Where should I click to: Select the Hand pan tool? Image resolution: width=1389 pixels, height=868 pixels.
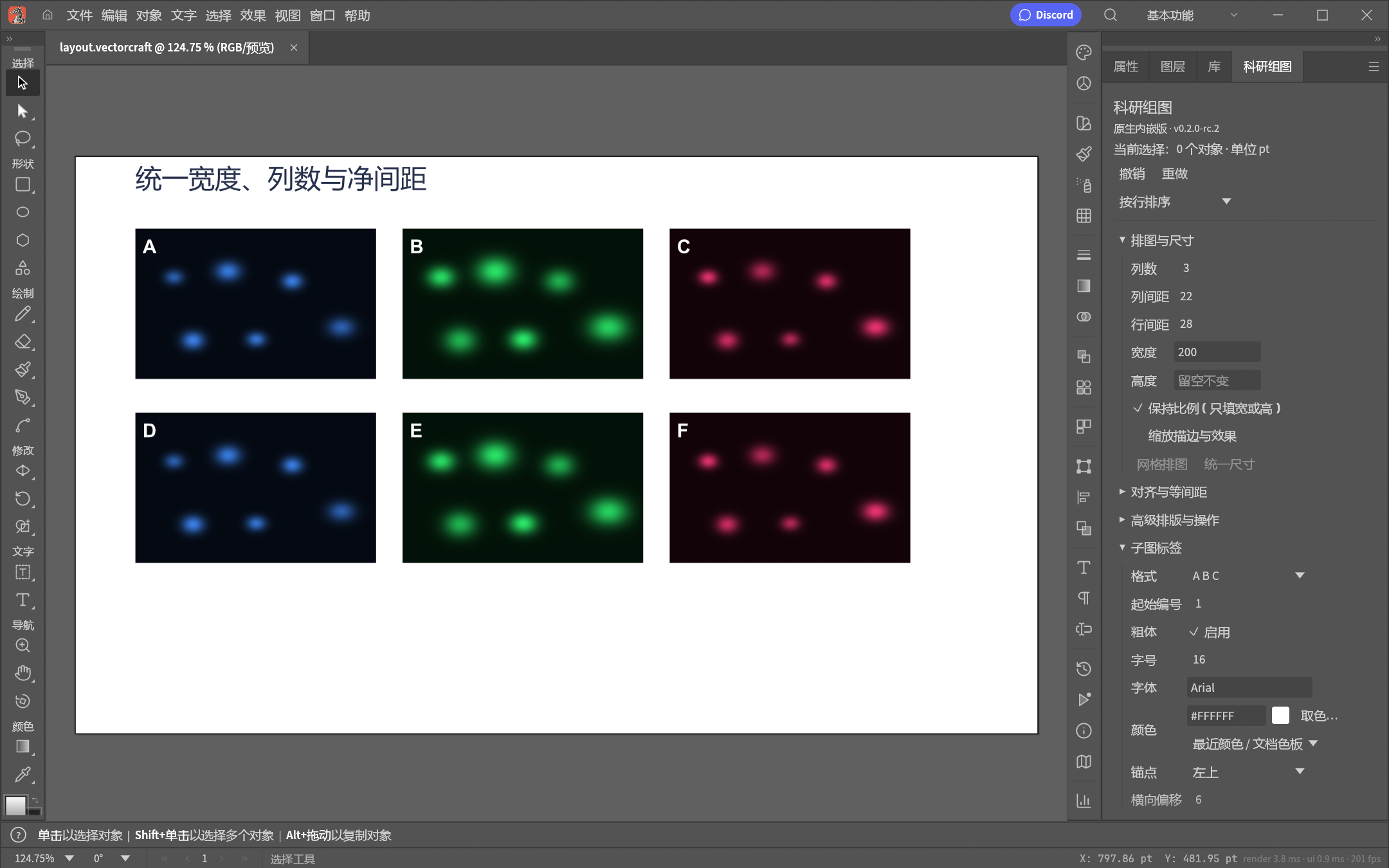23,673
